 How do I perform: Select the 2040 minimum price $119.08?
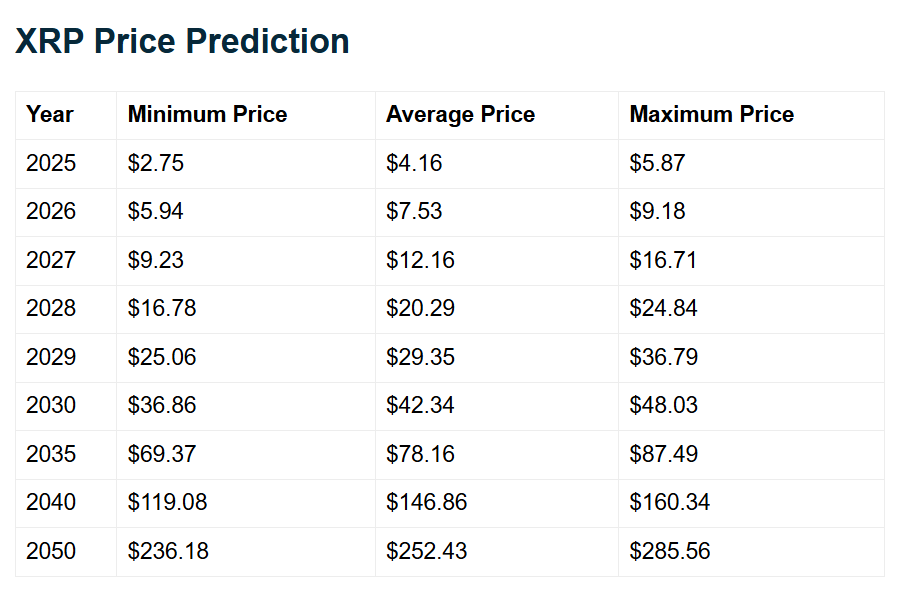pyautogui.click(x=167, y=502)
